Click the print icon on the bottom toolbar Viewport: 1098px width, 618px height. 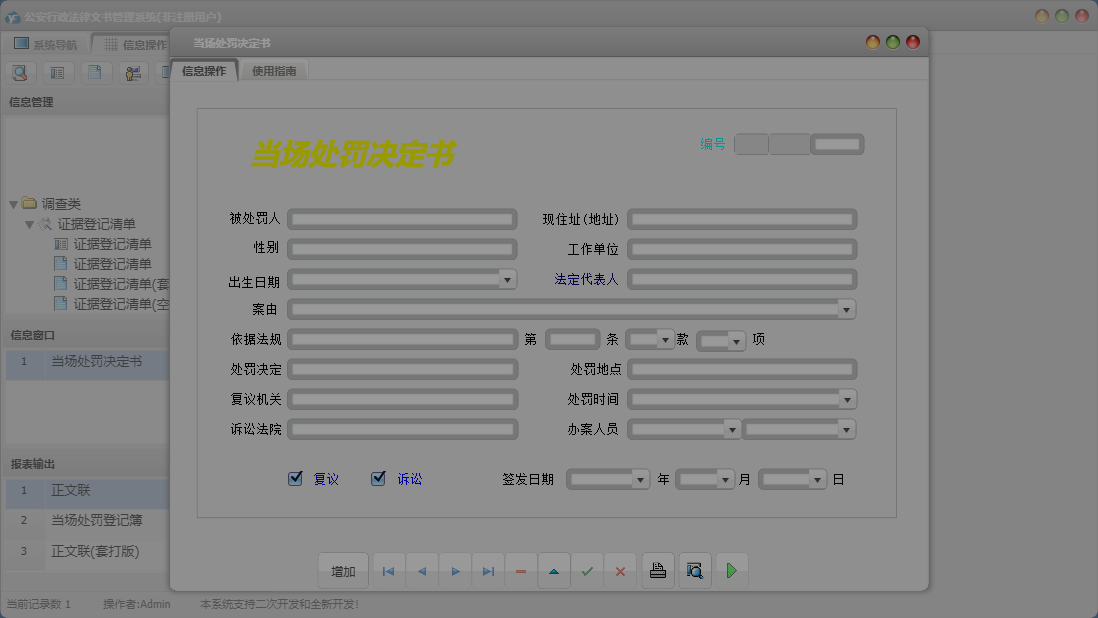[x=658, y=570]
